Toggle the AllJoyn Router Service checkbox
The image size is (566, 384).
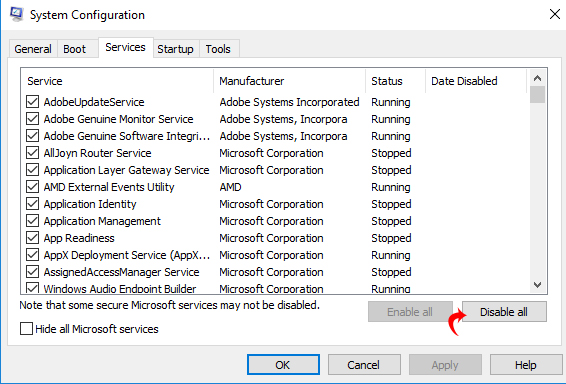32,153
